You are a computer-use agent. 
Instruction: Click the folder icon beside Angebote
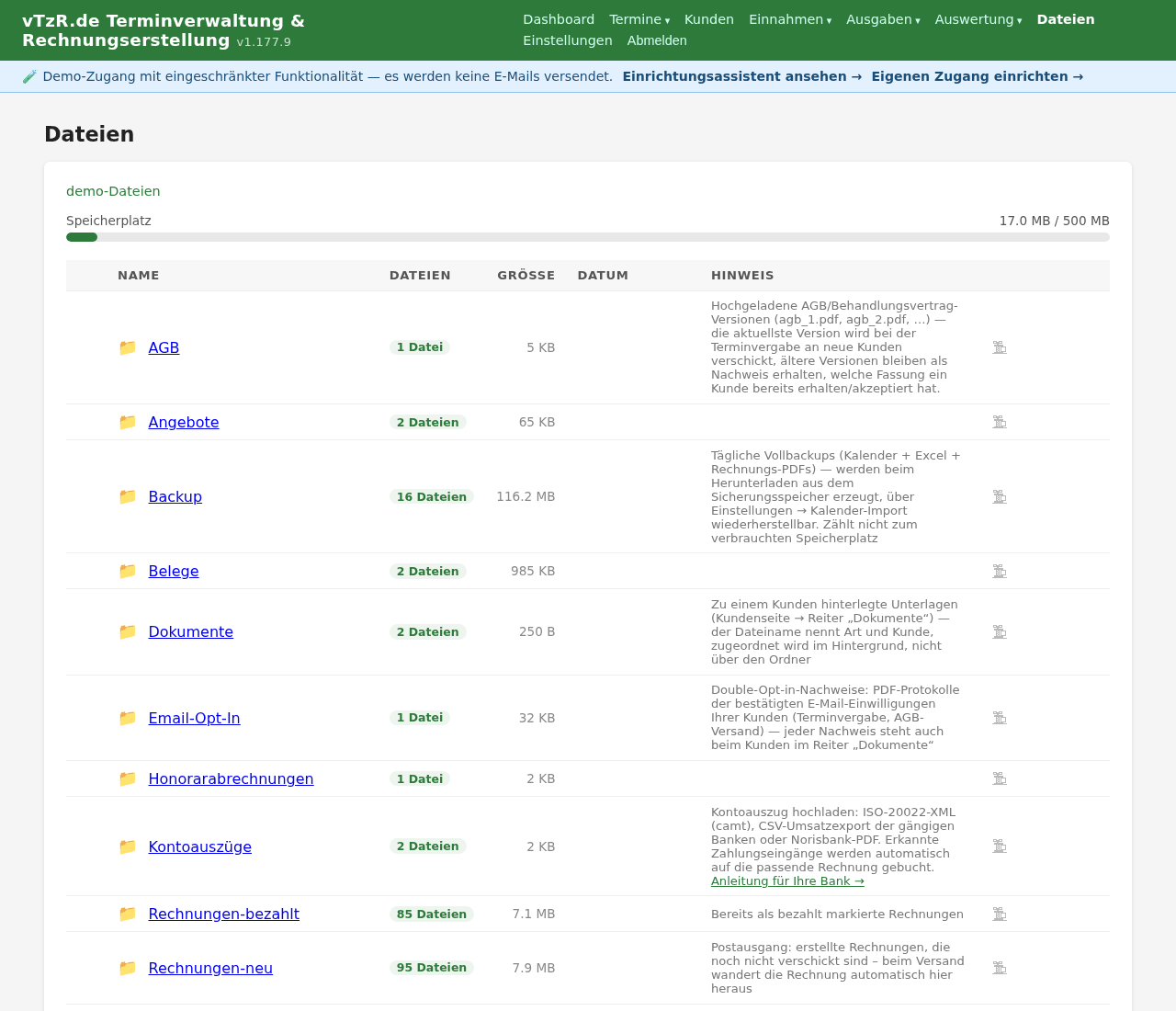click(128, 422)
